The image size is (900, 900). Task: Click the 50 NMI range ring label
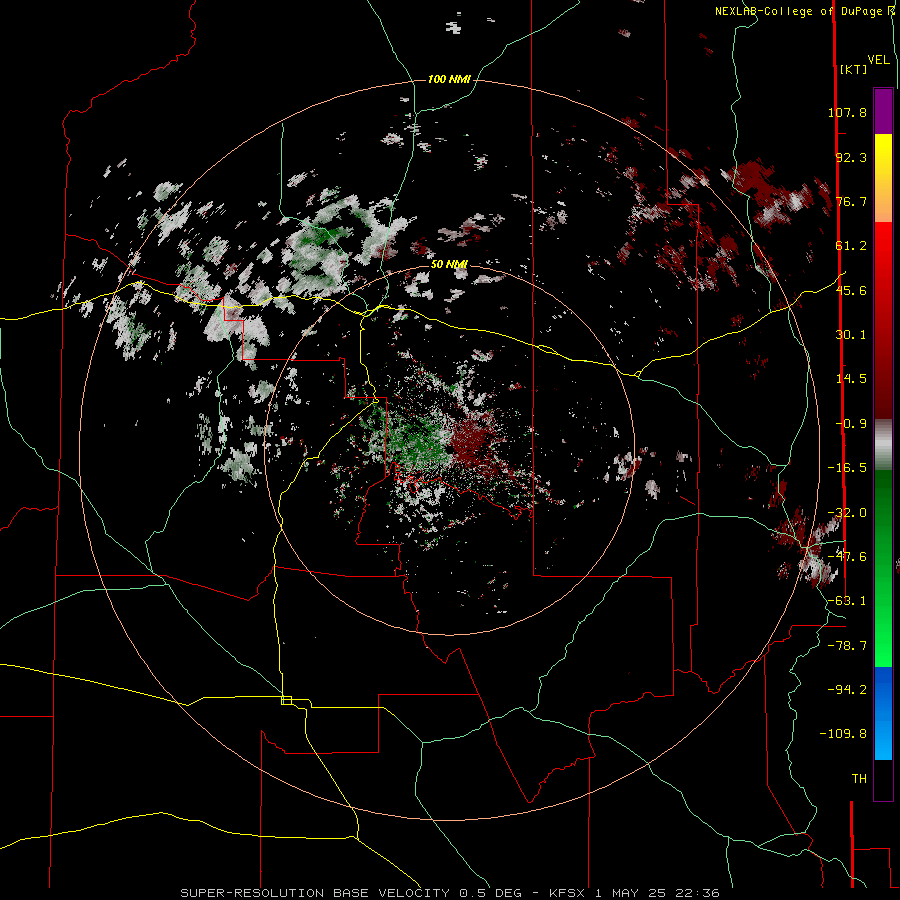point(449,264)
